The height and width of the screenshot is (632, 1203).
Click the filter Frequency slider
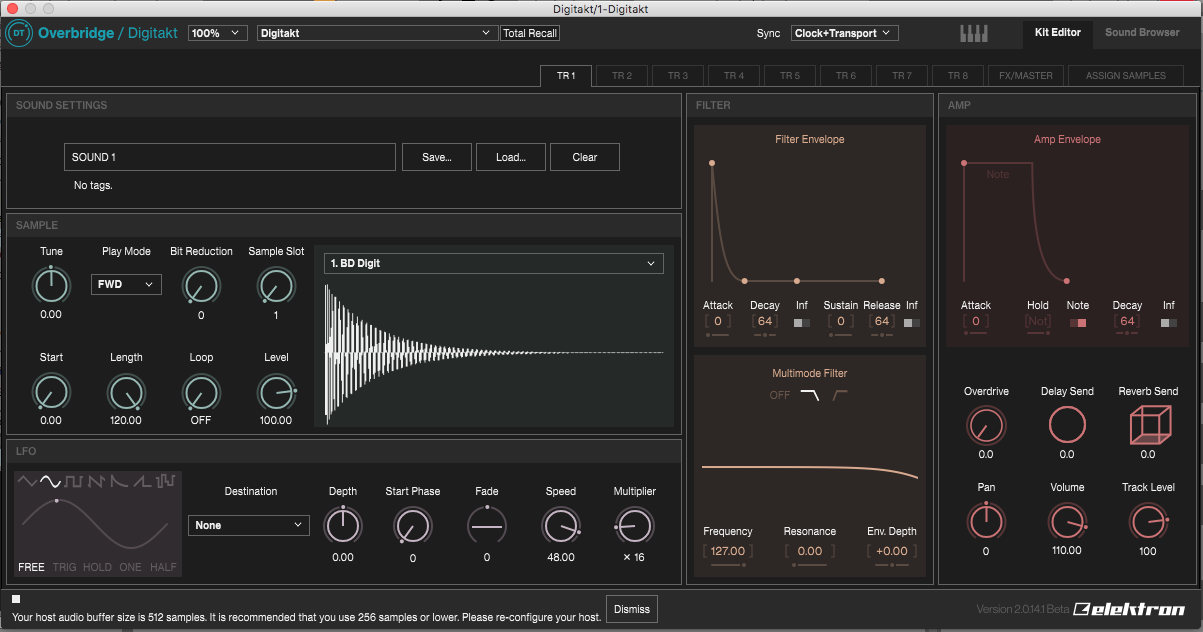point(727,565)
